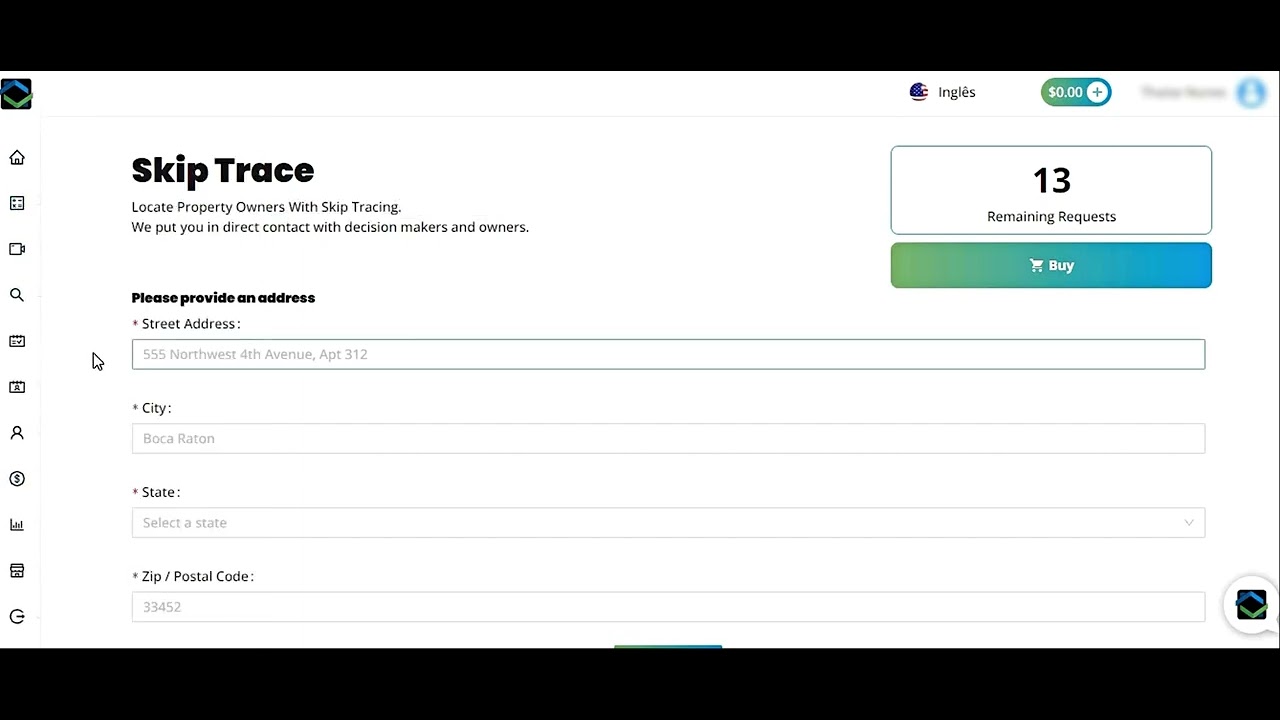Screen dimensions: 1280x720
Task: Focus the City input field
Action: point(668,438)
